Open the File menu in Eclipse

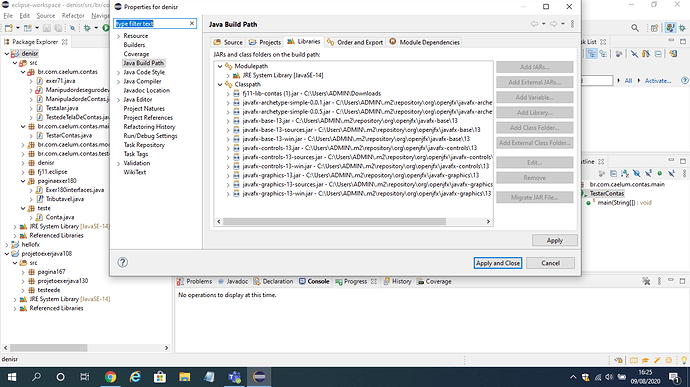coord(8,15)
